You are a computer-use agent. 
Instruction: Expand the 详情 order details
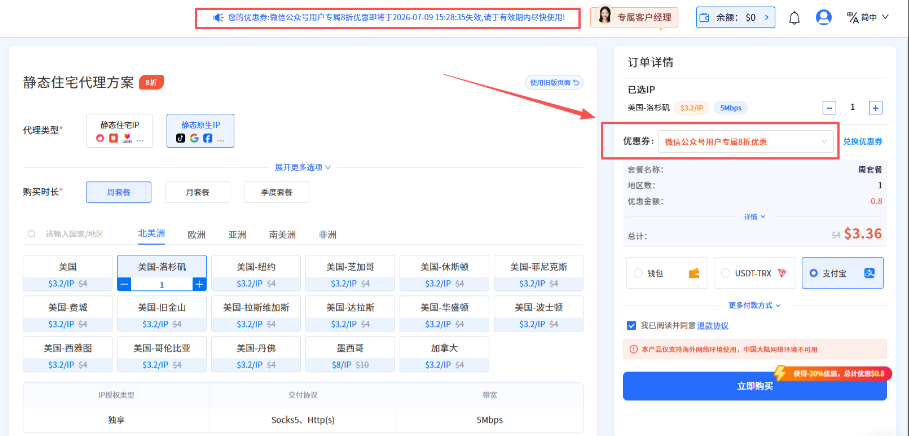tap(754, 216)
